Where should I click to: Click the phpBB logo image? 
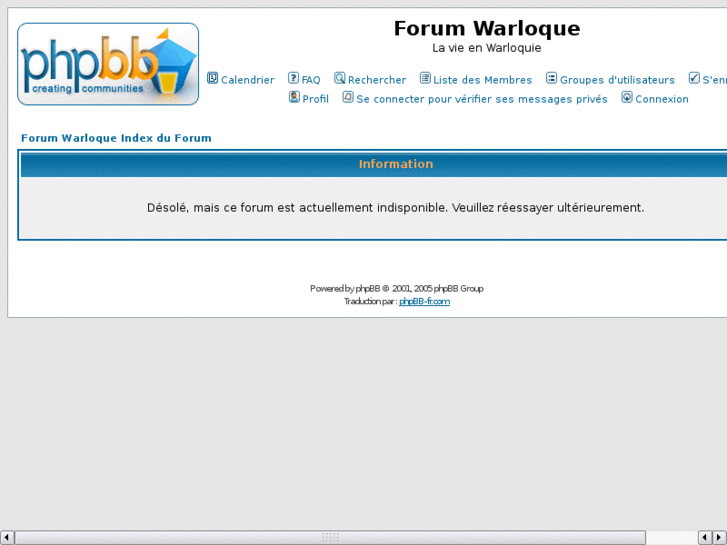(108, 64)
